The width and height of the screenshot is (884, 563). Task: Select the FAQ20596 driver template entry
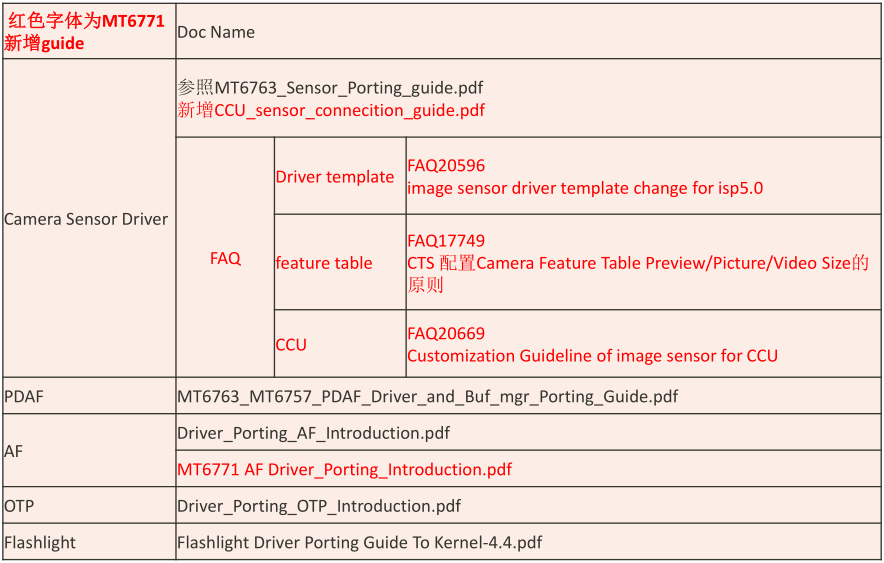tap(446, 166)
